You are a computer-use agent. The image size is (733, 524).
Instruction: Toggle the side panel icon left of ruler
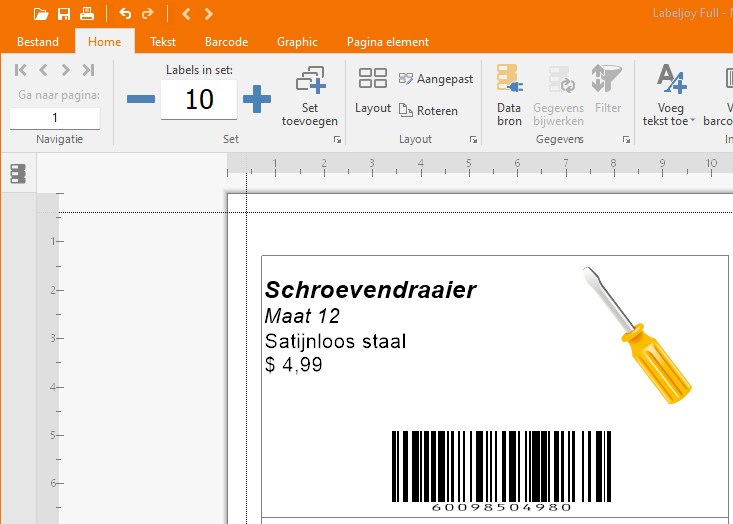pyautogui.click(x=18, y=174)
